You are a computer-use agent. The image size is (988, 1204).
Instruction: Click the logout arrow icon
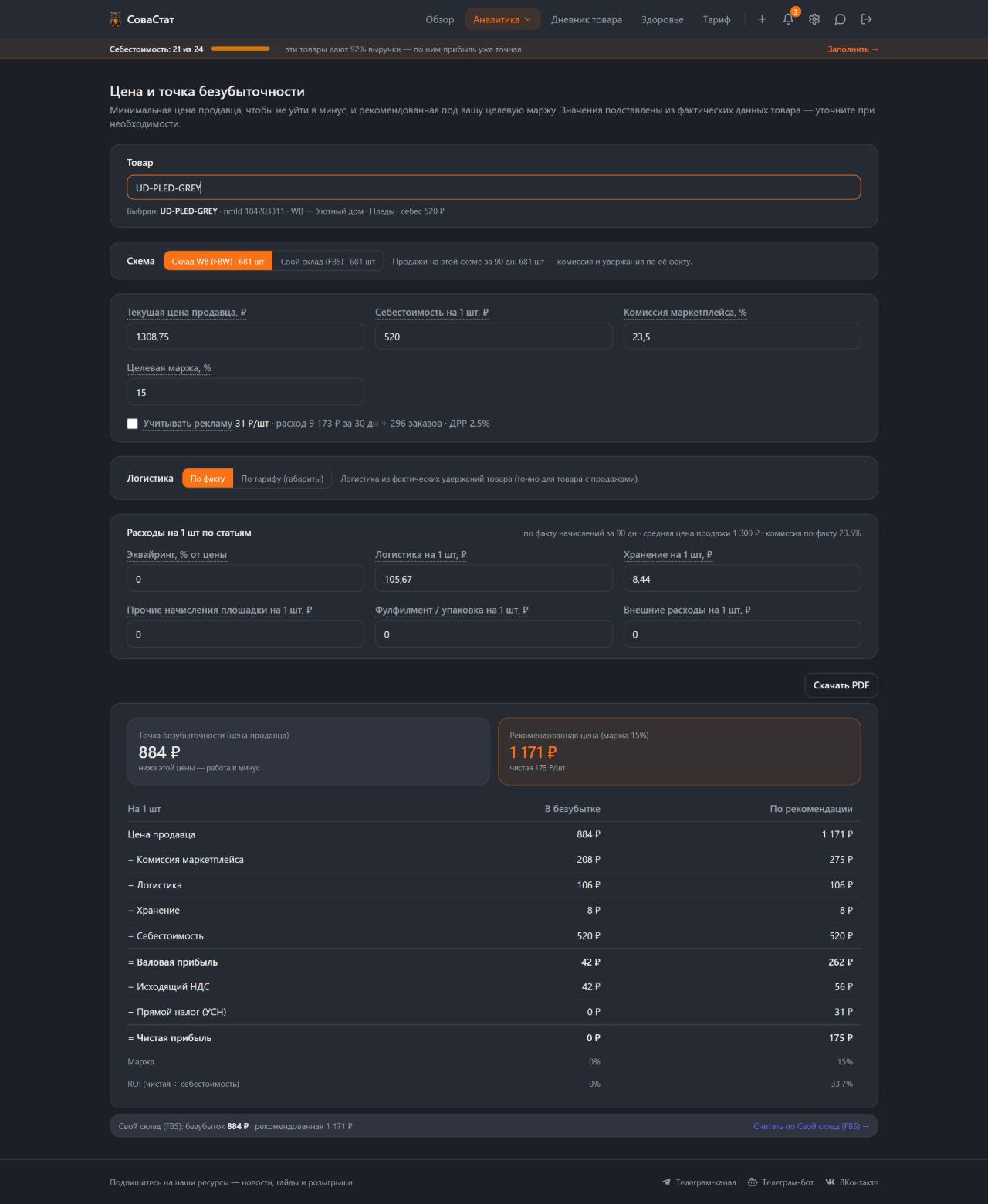tap(866, 19)
